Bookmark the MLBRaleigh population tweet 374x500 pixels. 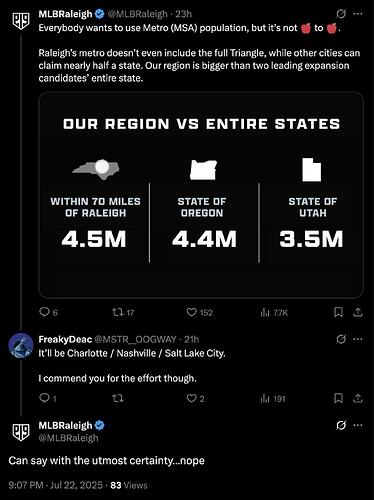coord(338,312)
